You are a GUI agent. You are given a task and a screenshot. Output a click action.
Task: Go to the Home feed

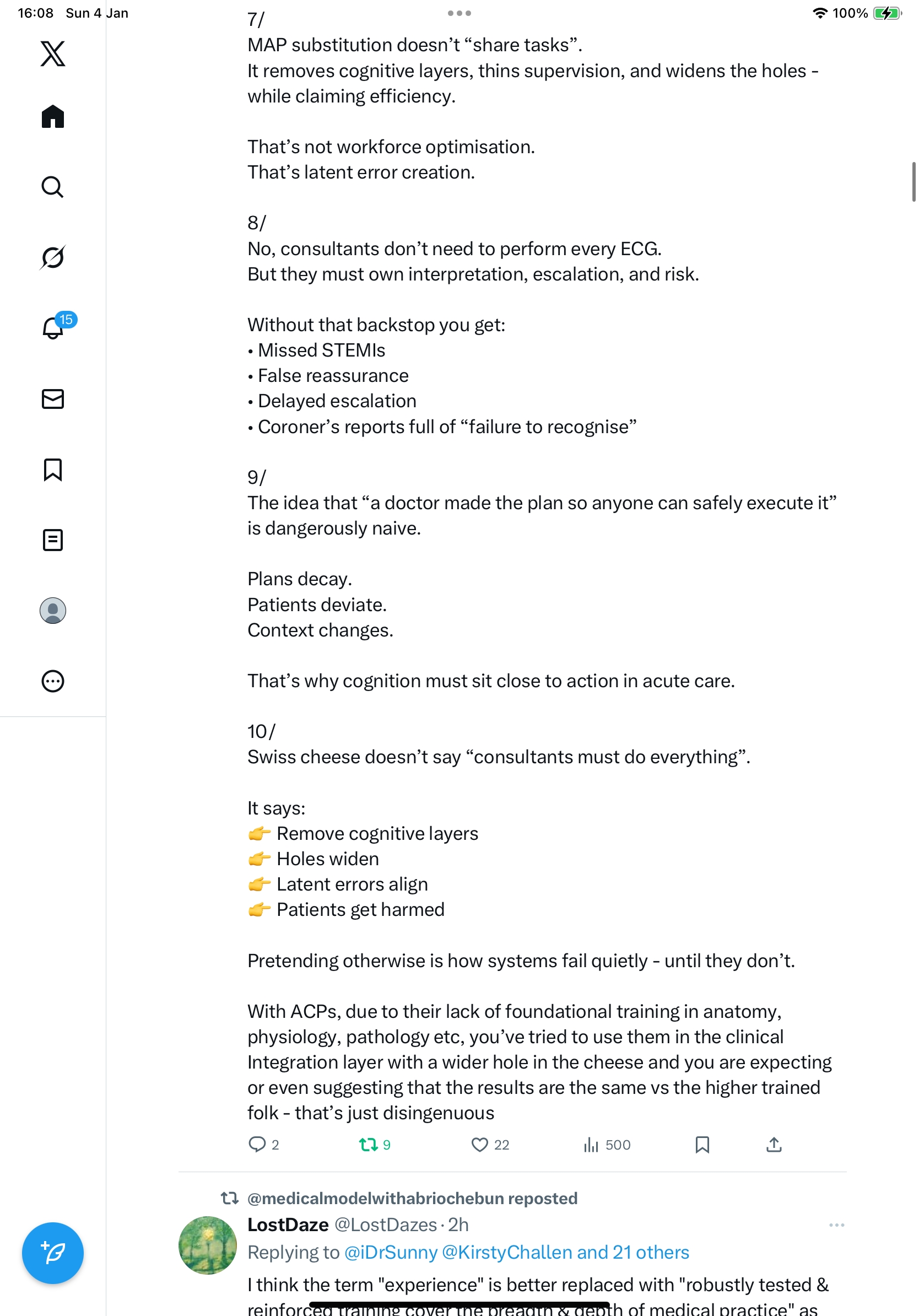(53, 117)
